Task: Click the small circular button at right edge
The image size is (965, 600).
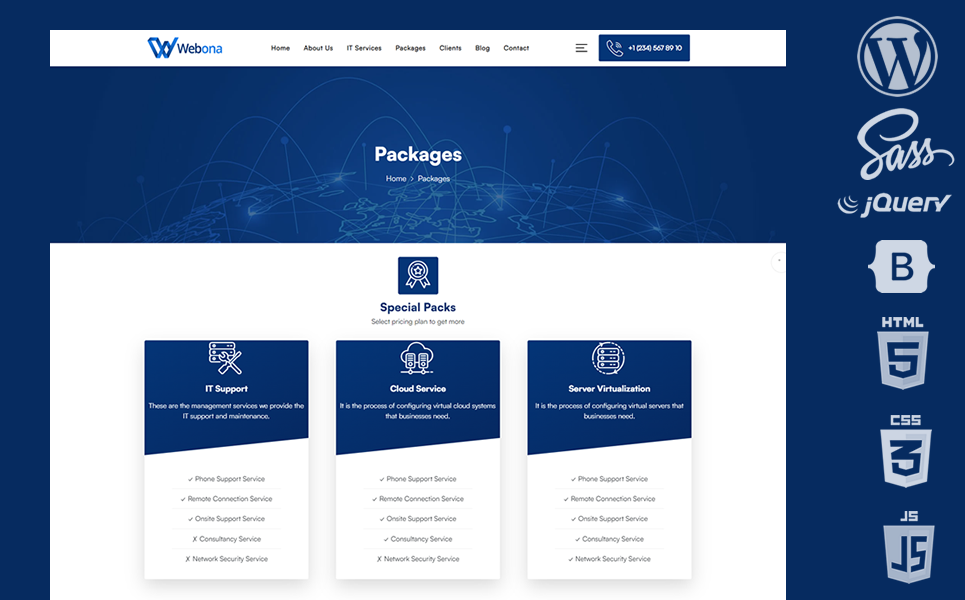Action: click(779, 261)
